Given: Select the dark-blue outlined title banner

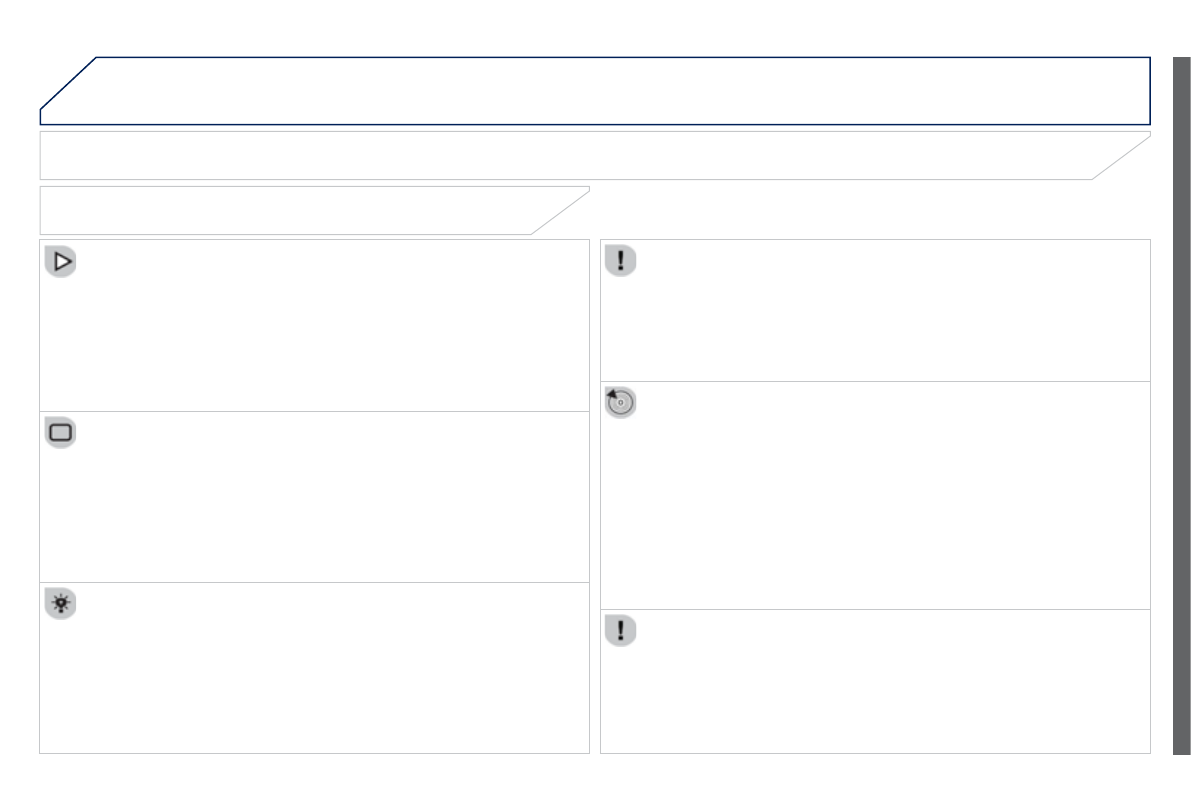Looking at the screenshot, I should (x=620, y=90).
